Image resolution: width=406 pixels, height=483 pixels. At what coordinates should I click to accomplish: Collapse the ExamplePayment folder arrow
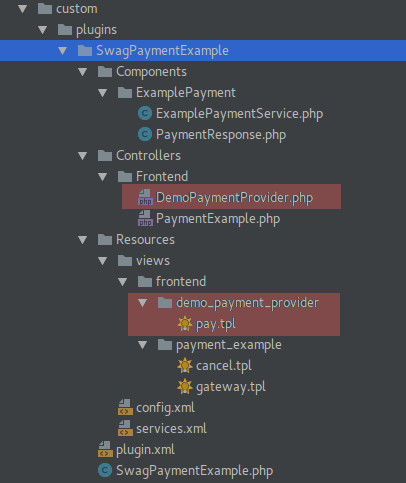point(103,93)
